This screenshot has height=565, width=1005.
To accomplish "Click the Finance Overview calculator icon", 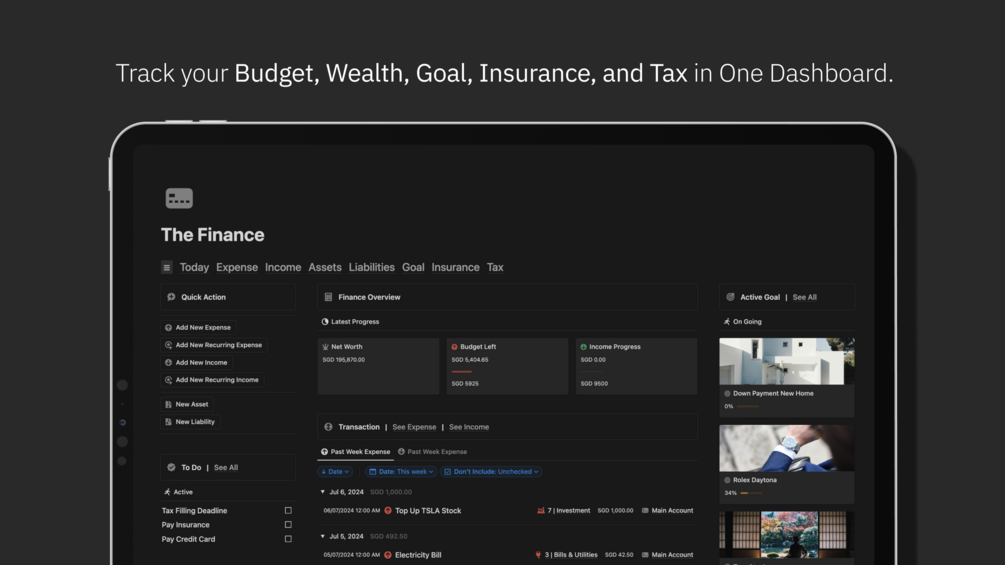I will [x=328, y=297].
